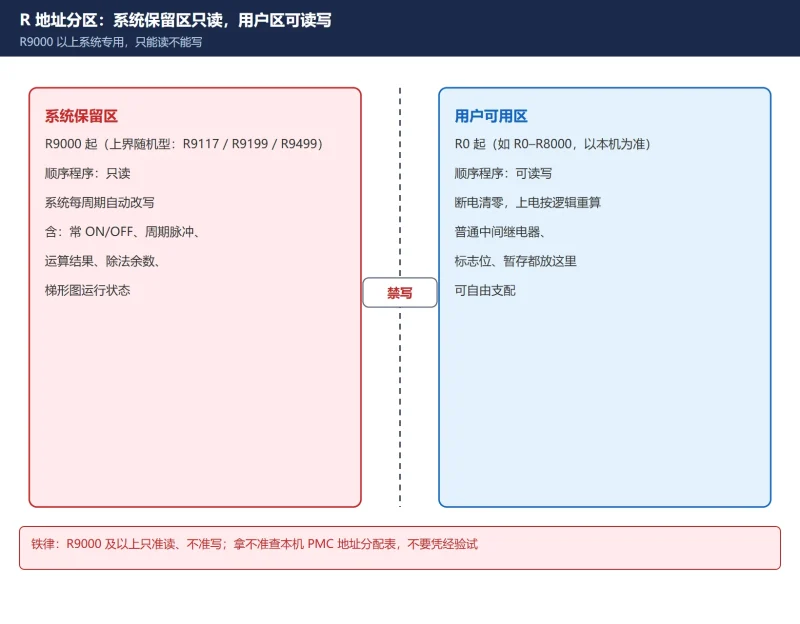Select the blue heading '用户可用区'
This screenshot has width=800, height=624.
pos(491,116)
